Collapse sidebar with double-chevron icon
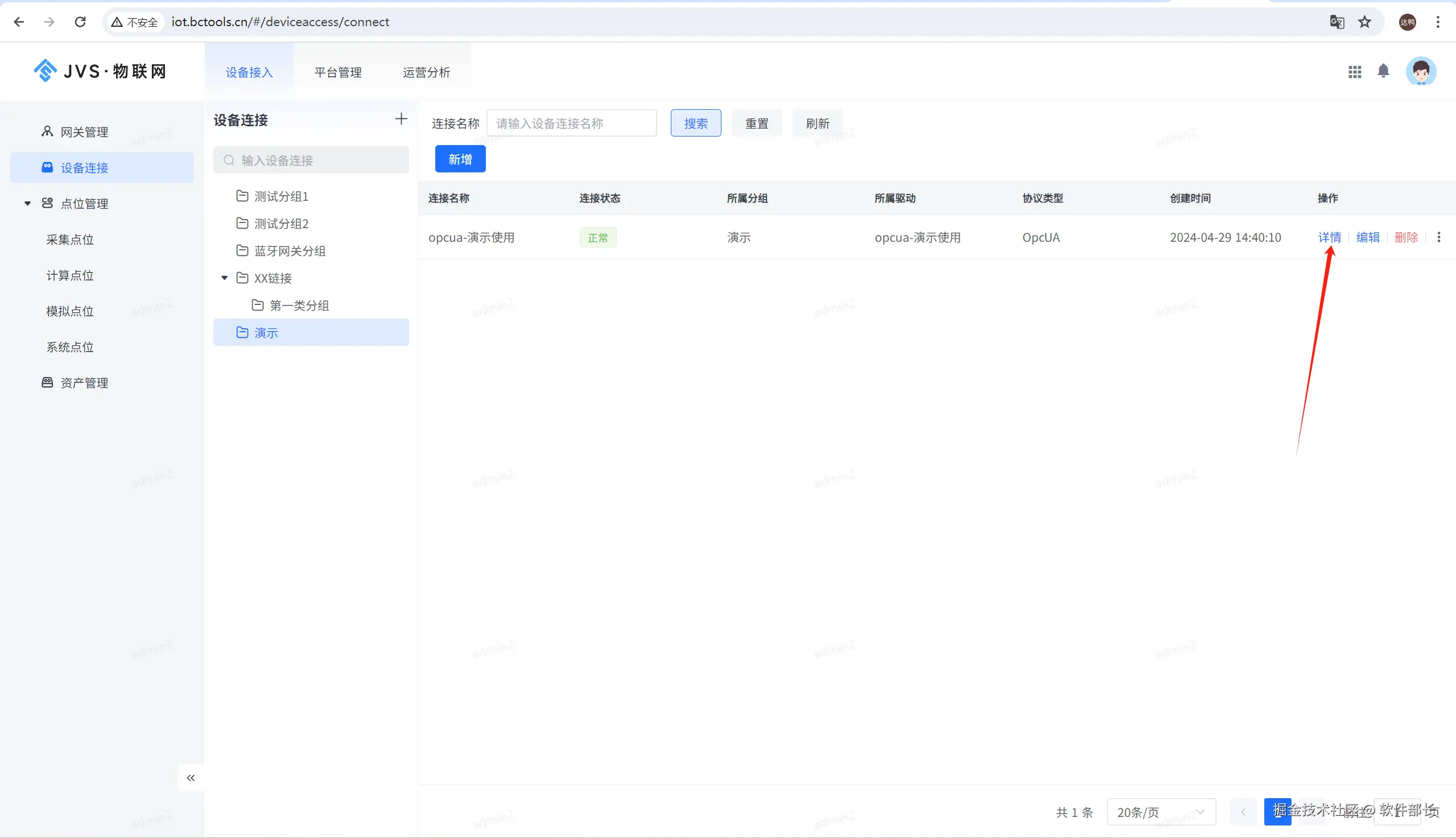Viewport: 1456px width, 838px height. click(191, 778)
